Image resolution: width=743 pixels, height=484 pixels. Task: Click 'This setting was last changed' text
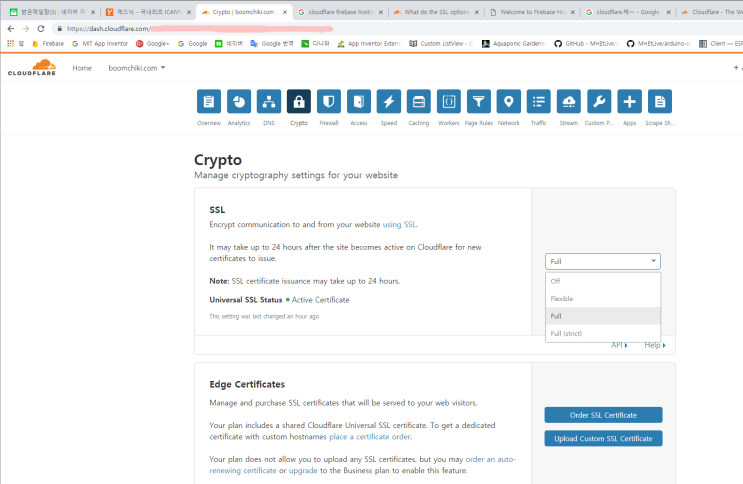(x=264, y=317)
